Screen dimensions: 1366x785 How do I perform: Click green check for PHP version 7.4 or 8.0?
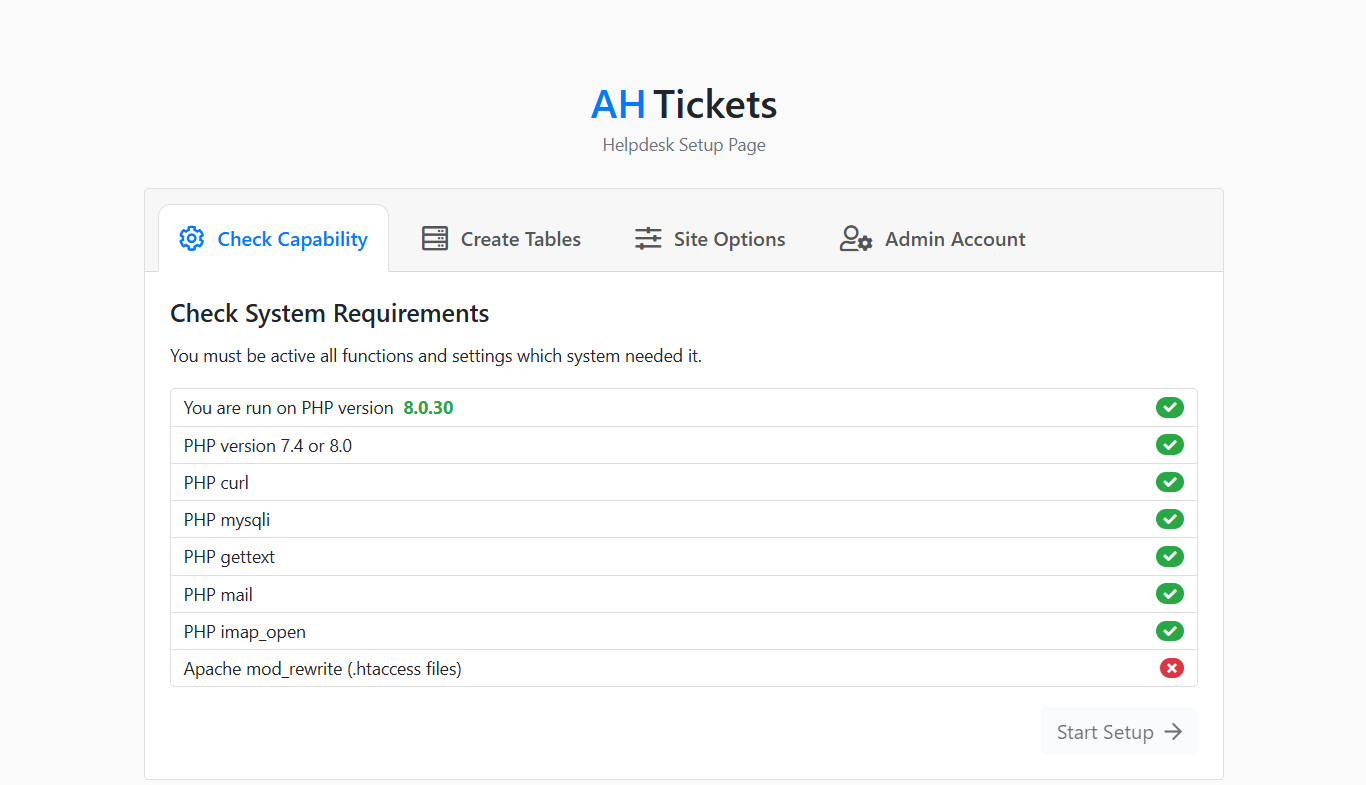1170,445
